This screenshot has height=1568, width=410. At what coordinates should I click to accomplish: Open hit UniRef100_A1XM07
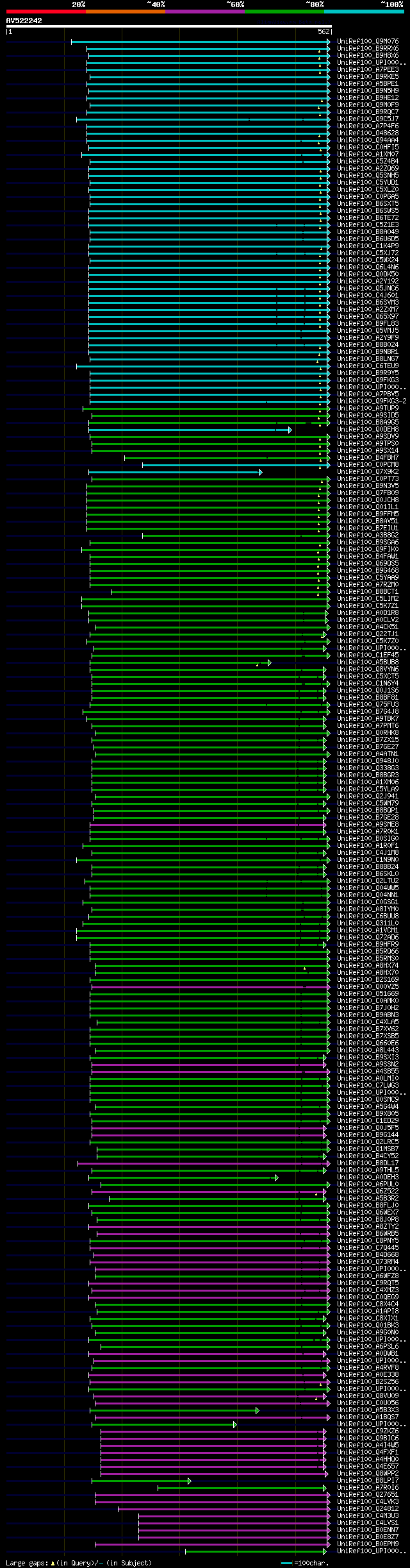pyautogui.click(x=368, y=155)
